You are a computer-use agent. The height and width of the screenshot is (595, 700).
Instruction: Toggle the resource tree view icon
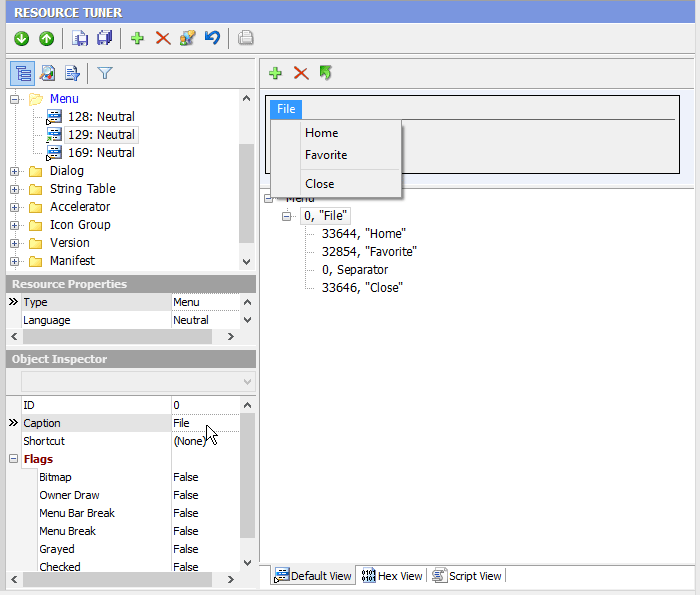(x=22, y=73)
